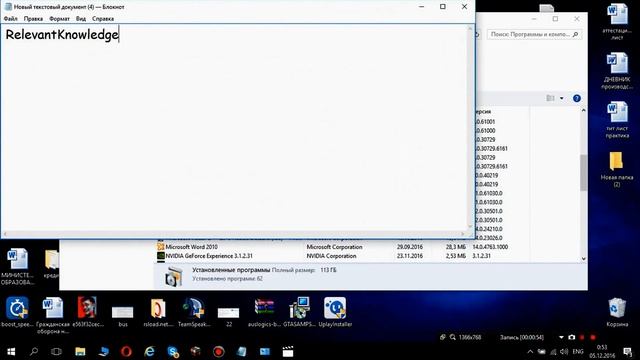Select the auslogics-b... archive icon

point(264,312)
